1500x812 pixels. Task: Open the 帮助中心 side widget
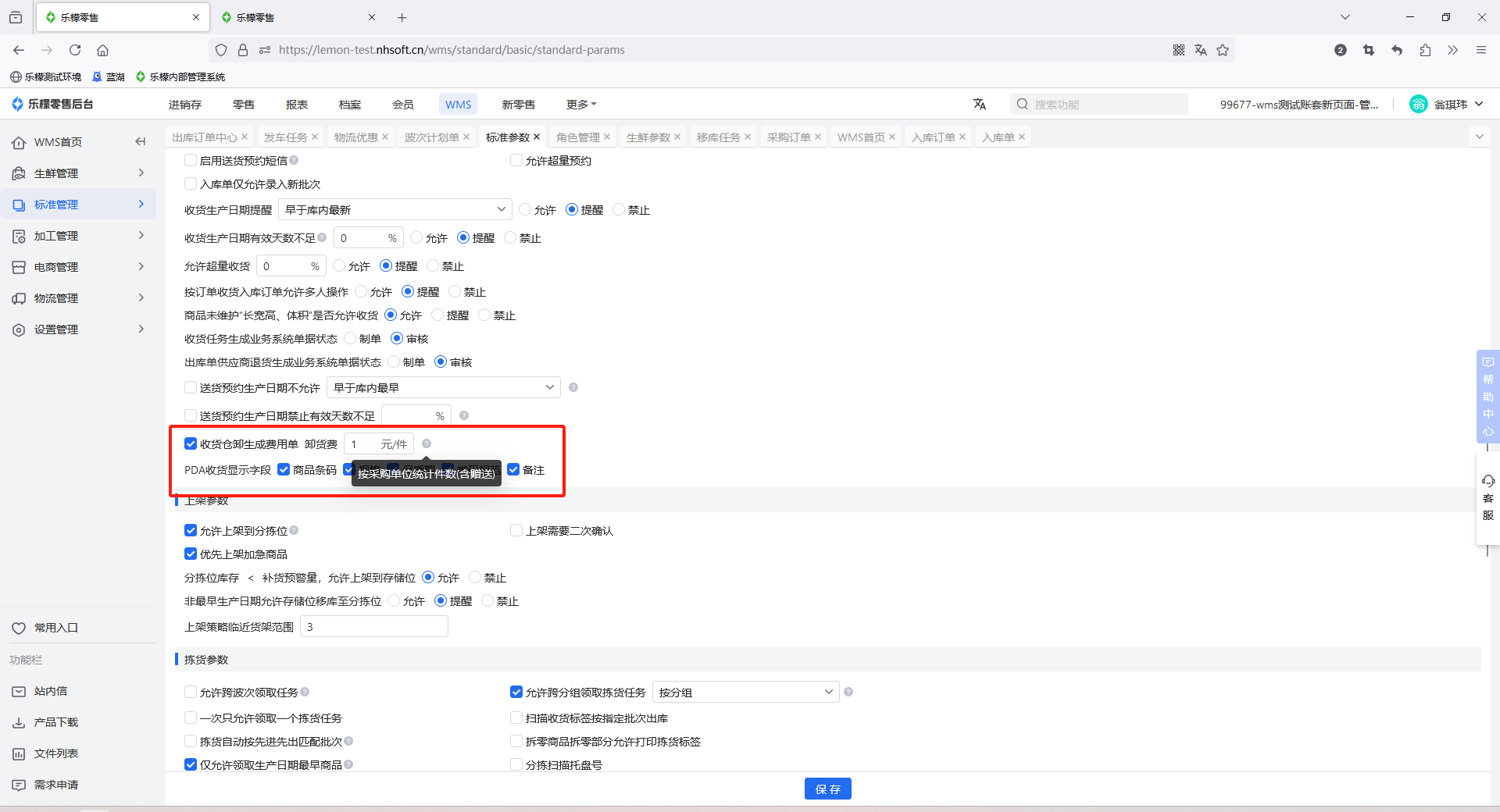click(1487, 397)
